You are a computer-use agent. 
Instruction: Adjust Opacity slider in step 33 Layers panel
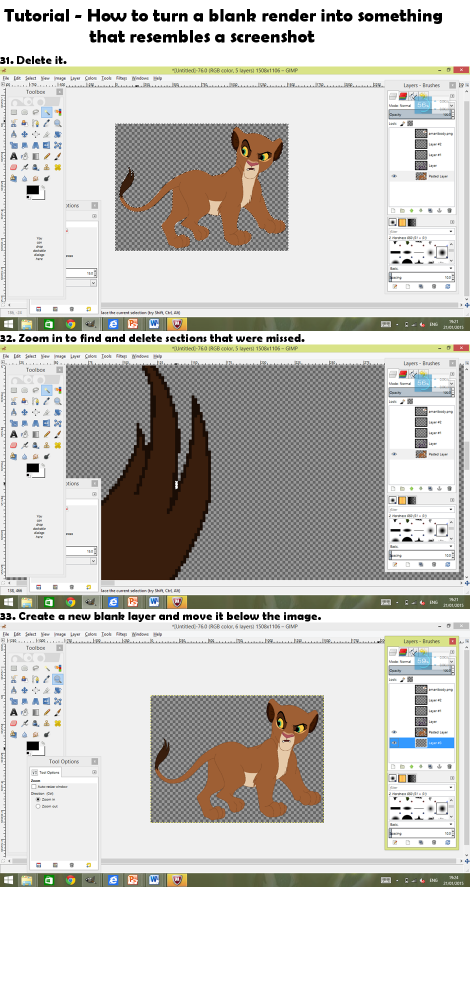422,670
